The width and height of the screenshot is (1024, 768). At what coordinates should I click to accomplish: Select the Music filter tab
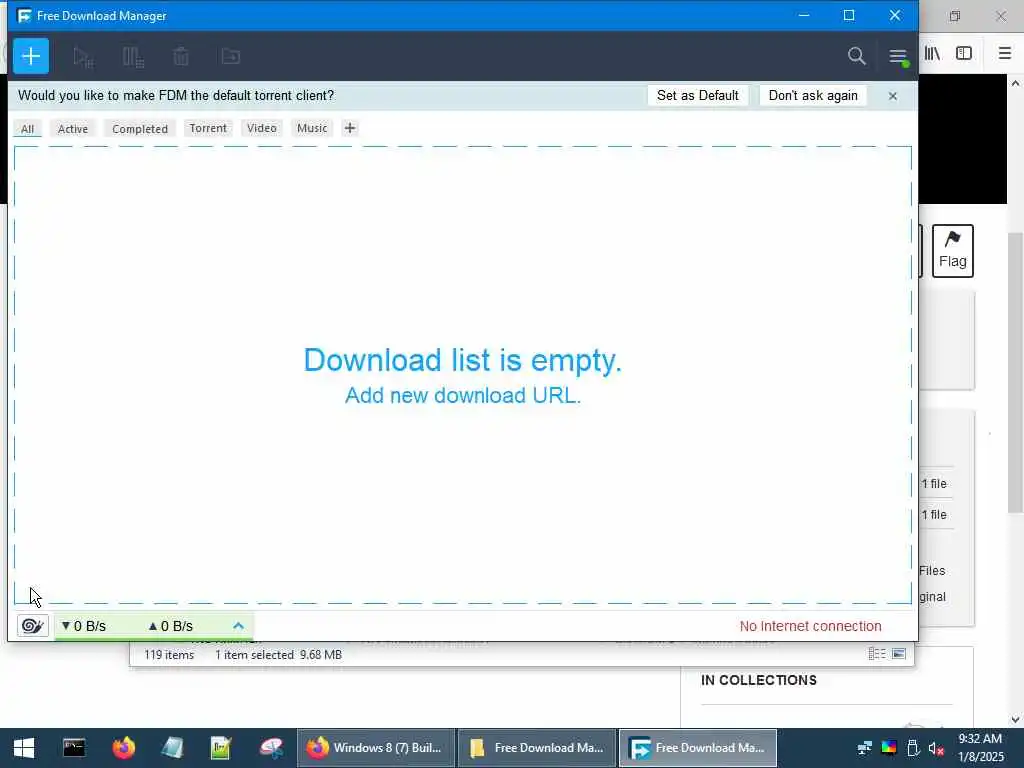pos(312,128)
